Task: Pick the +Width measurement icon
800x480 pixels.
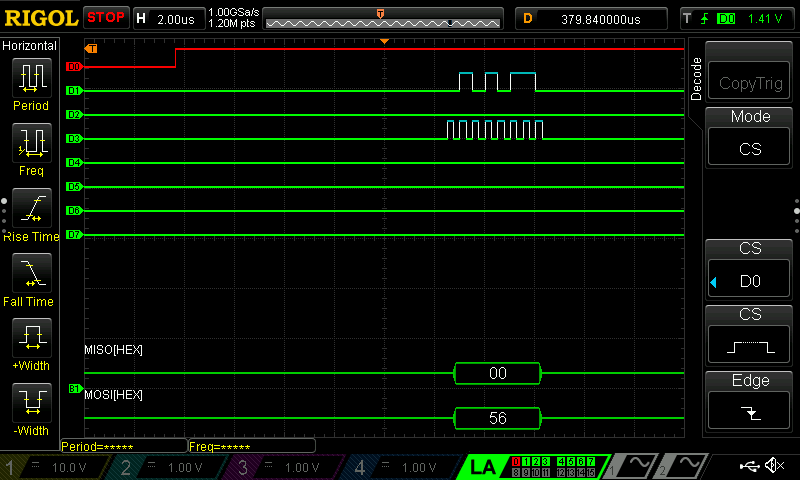Action: point(31,344)
